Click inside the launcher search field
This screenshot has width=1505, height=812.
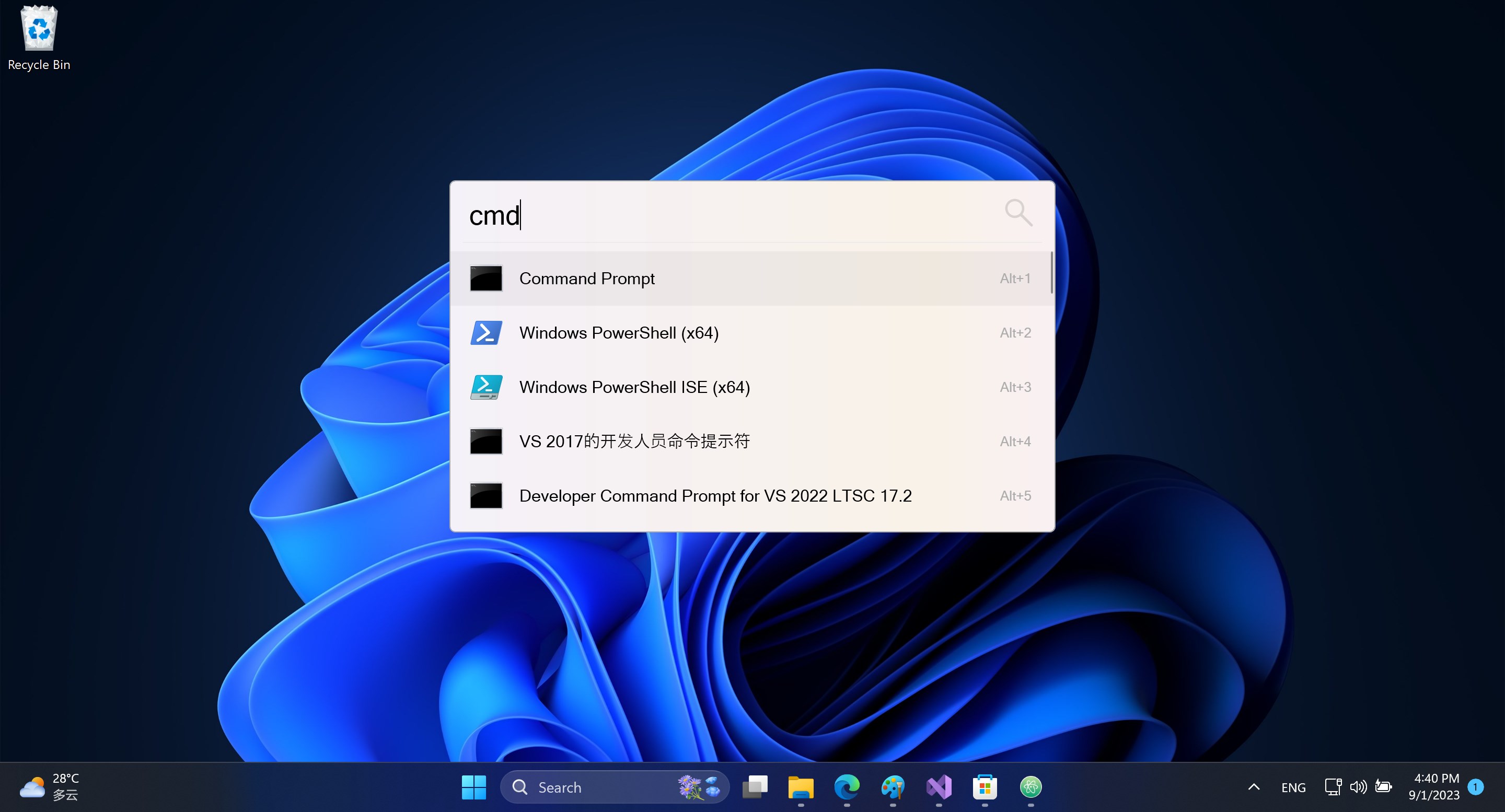click(x=701, y=216)
